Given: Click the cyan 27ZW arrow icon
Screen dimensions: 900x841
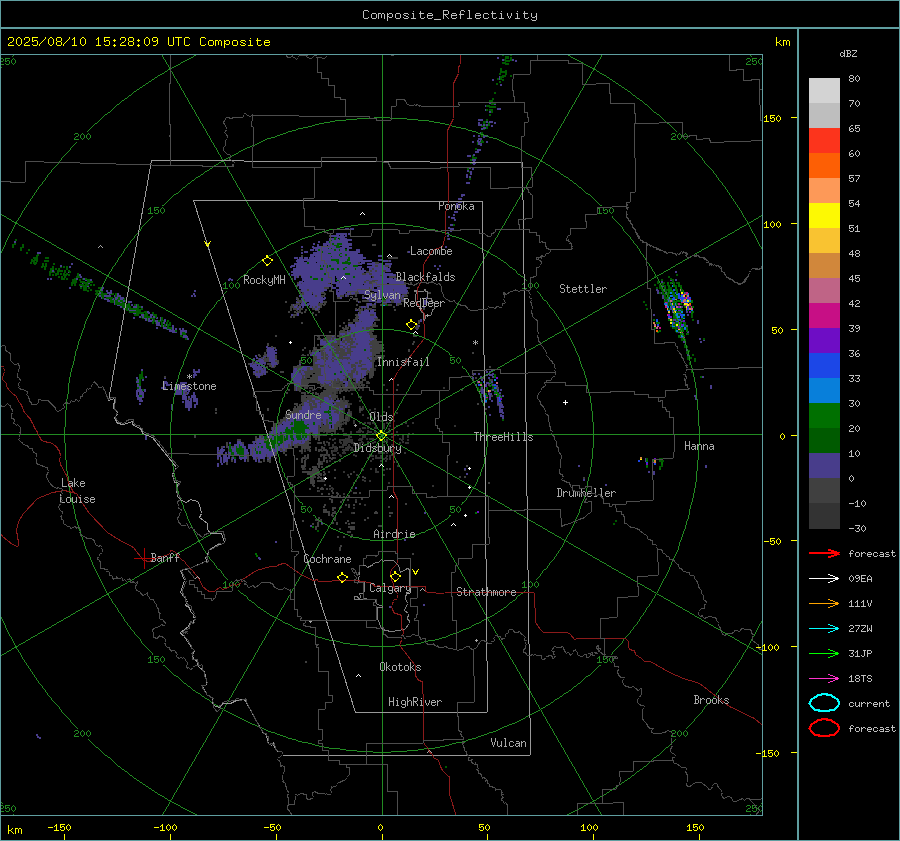Looking at the screenshot, I should (824, 629).
